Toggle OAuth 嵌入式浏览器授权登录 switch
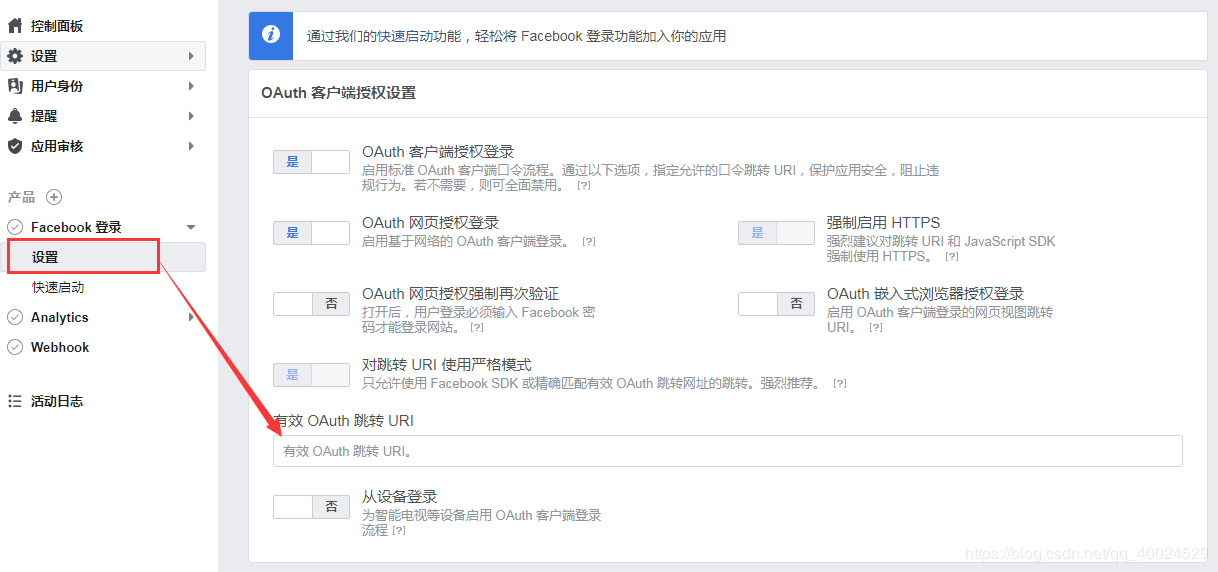Image resolution: width=1218 pixels, height=572 pixels. click(776, 304)
